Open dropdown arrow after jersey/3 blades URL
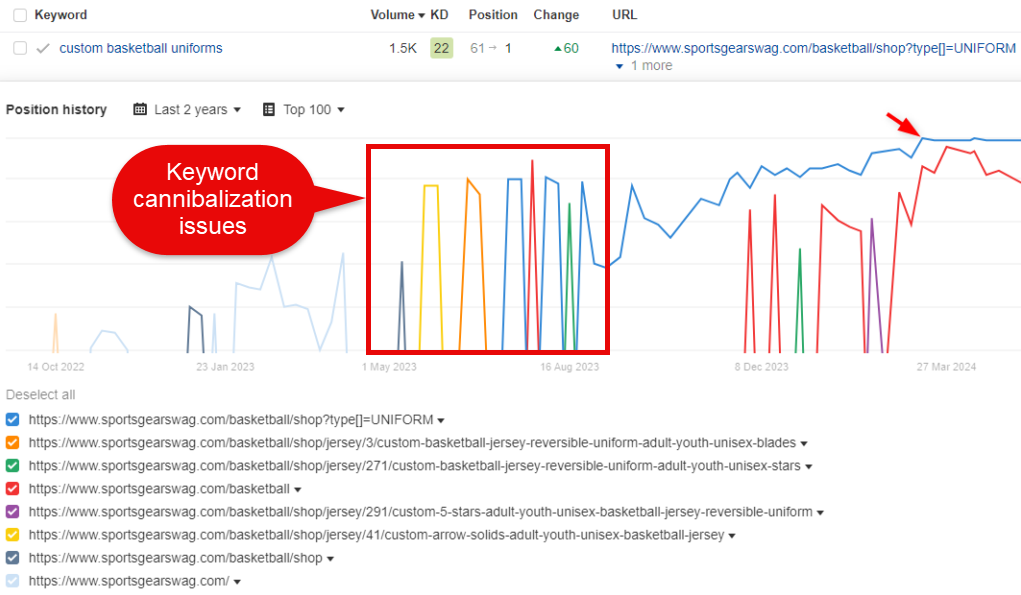This screenshot has height=595, width=1021. 804,444
